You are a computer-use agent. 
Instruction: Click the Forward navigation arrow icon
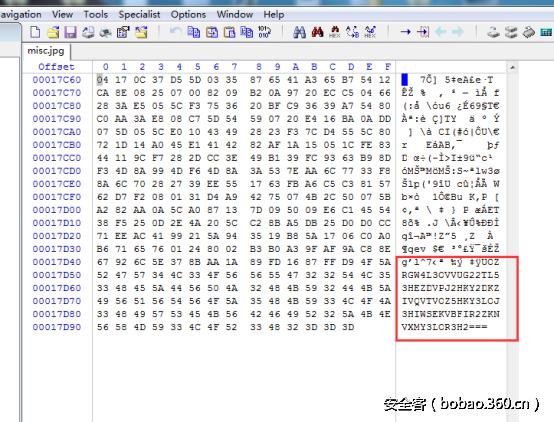(x=458, y=32)
